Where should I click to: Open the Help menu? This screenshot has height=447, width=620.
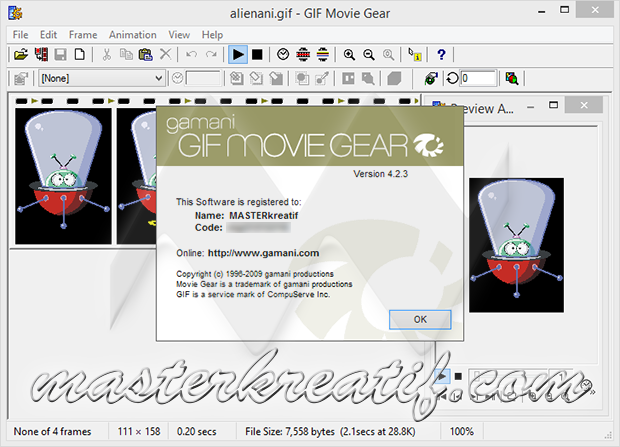click(x=212, y=35)
